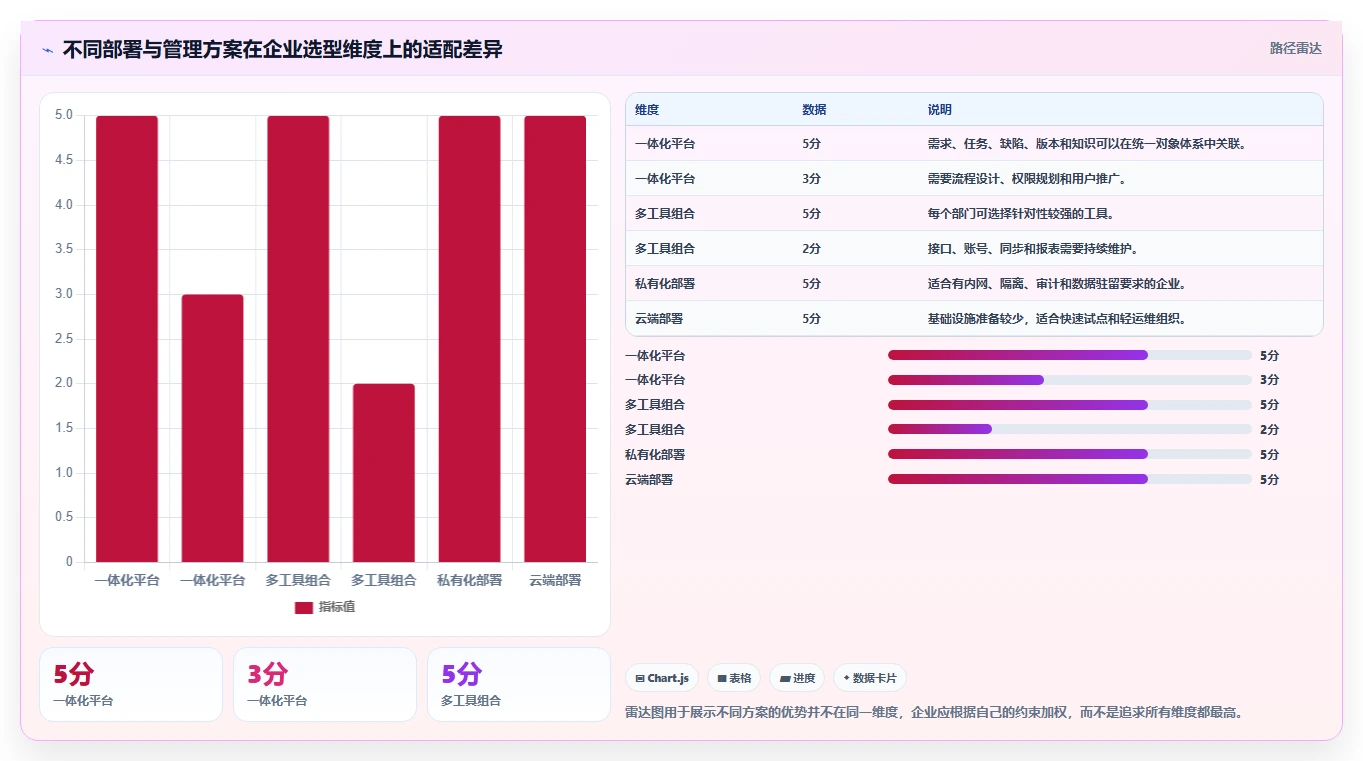The width and height of the screenshot is (1363, 761).
Task: Click the 说明 column header in the table
Action: click(x=940, y=110)
